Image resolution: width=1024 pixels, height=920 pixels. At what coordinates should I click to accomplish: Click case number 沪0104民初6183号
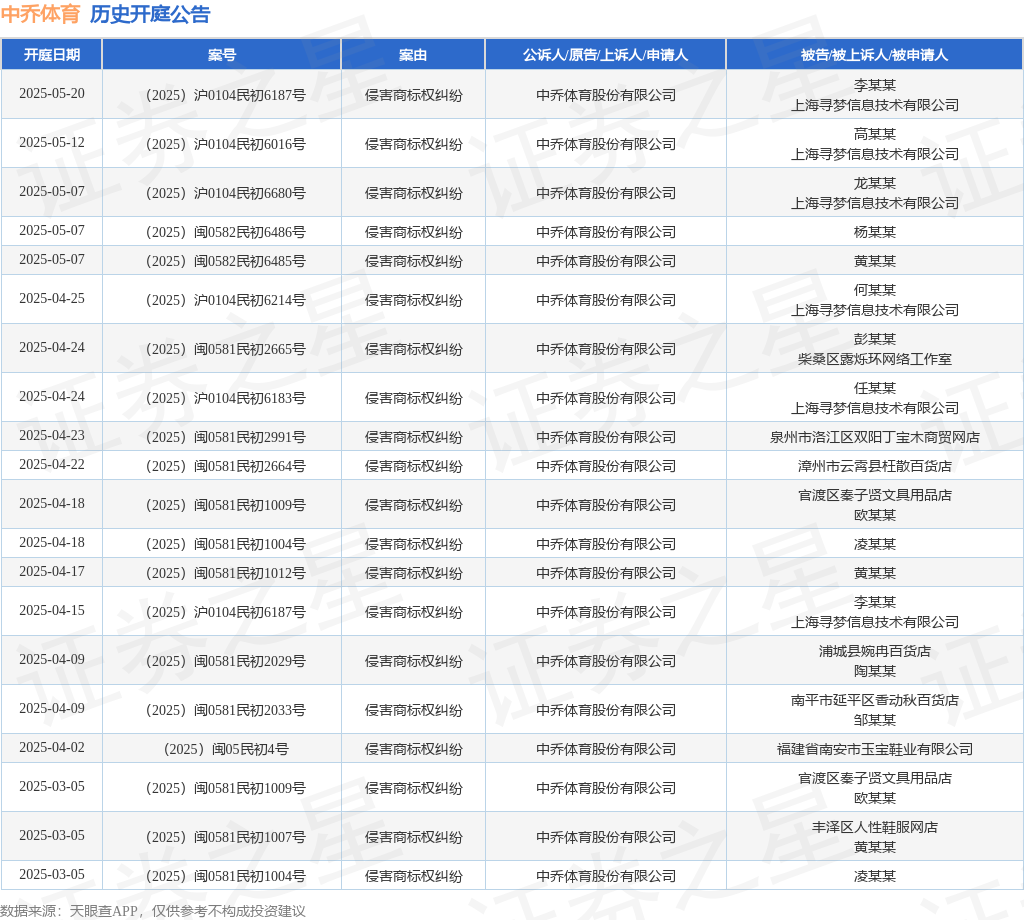click(225, 398)
